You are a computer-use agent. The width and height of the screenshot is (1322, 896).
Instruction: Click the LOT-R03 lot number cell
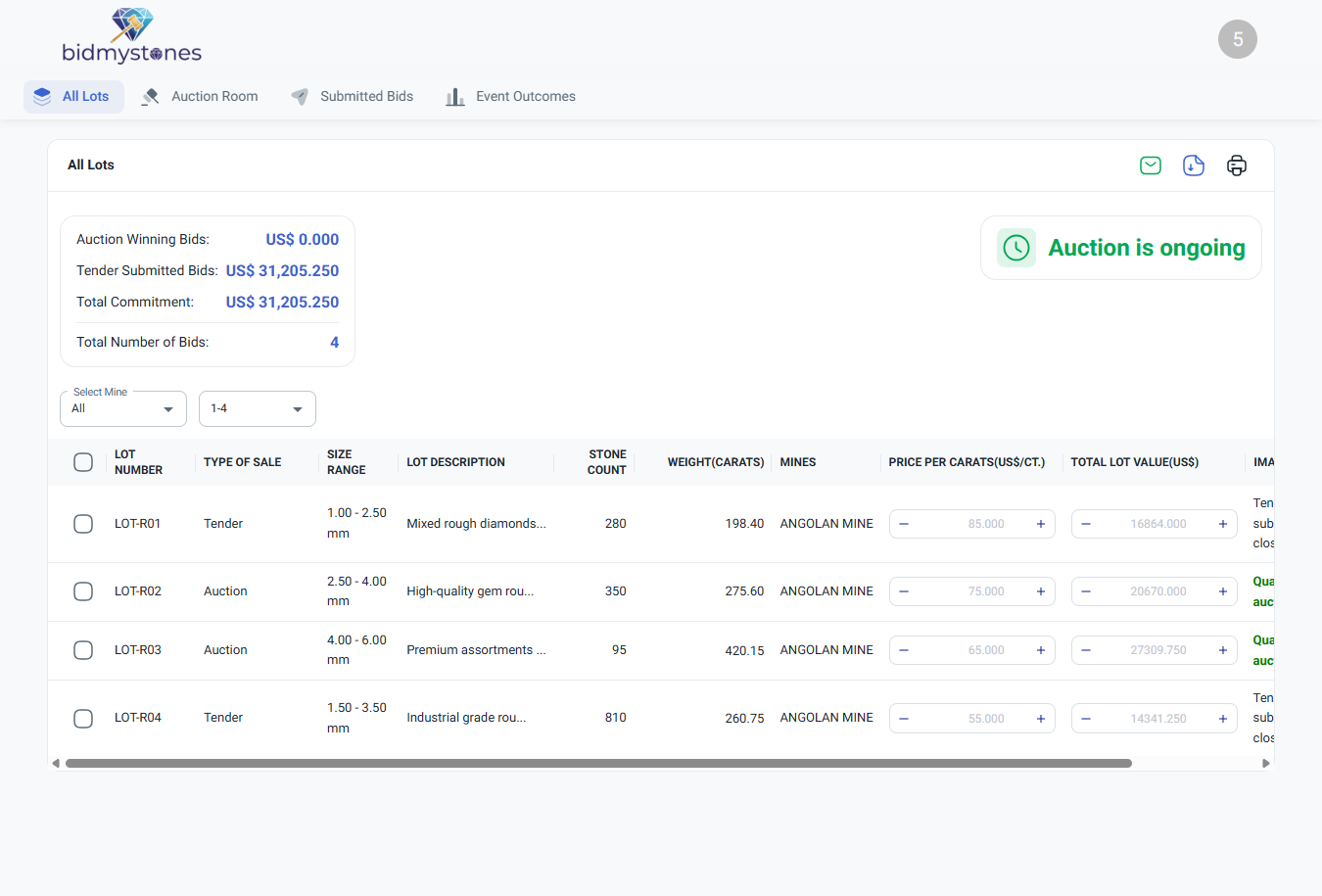138,650
